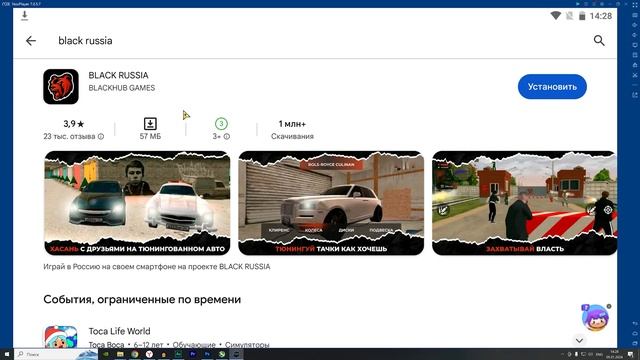
Task: Open File Explorer from the taskbar
Action: [x=120, y=354]
